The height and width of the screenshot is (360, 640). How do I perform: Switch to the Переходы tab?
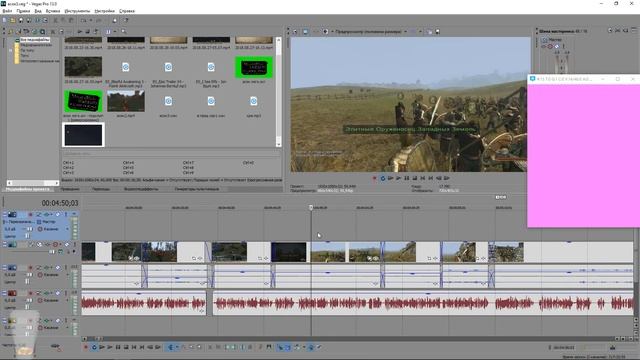pyautogui.click(x=101, y=189)
